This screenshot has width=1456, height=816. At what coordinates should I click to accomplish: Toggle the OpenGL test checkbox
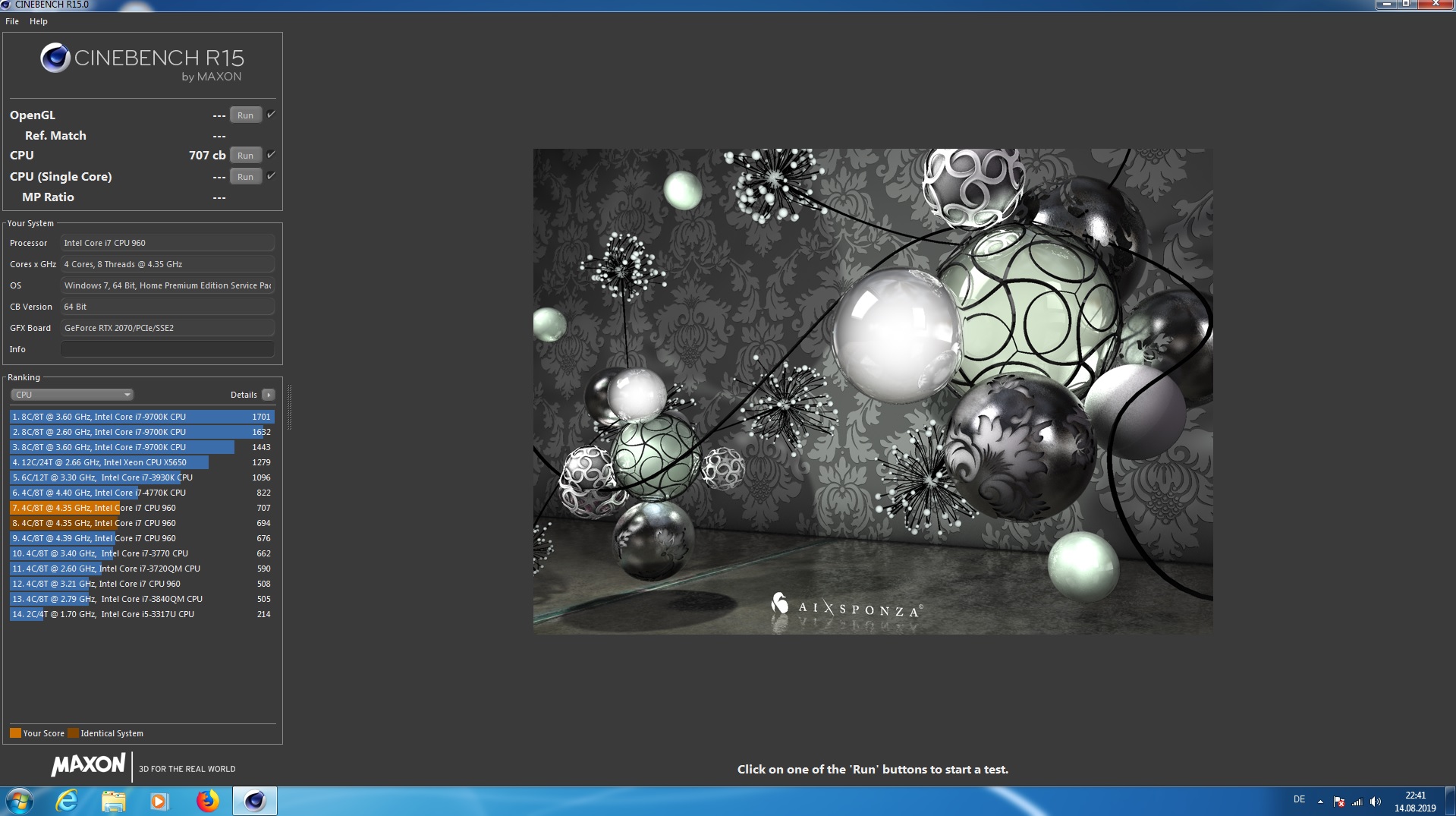pos(271,115)
